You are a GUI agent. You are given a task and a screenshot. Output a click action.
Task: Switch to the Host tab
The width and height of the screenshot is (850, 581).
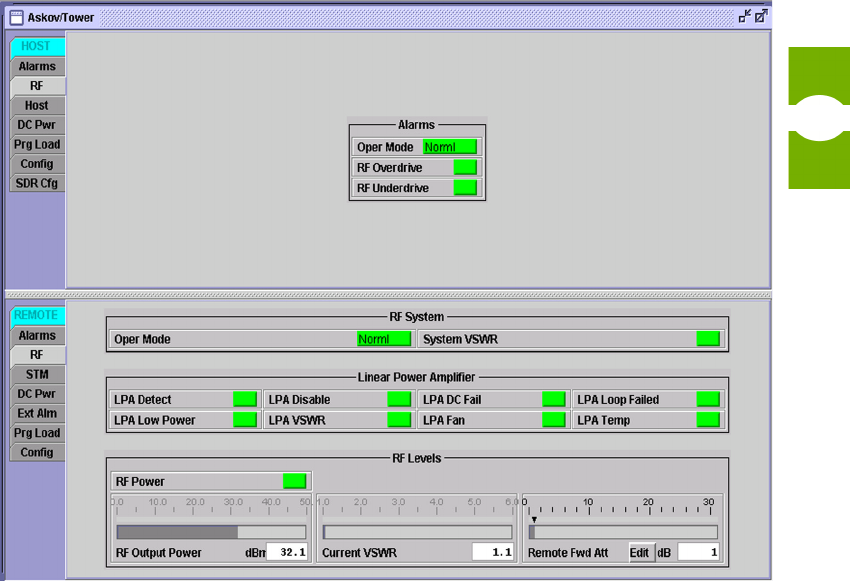pyautogui.click(x=37, y=105)
